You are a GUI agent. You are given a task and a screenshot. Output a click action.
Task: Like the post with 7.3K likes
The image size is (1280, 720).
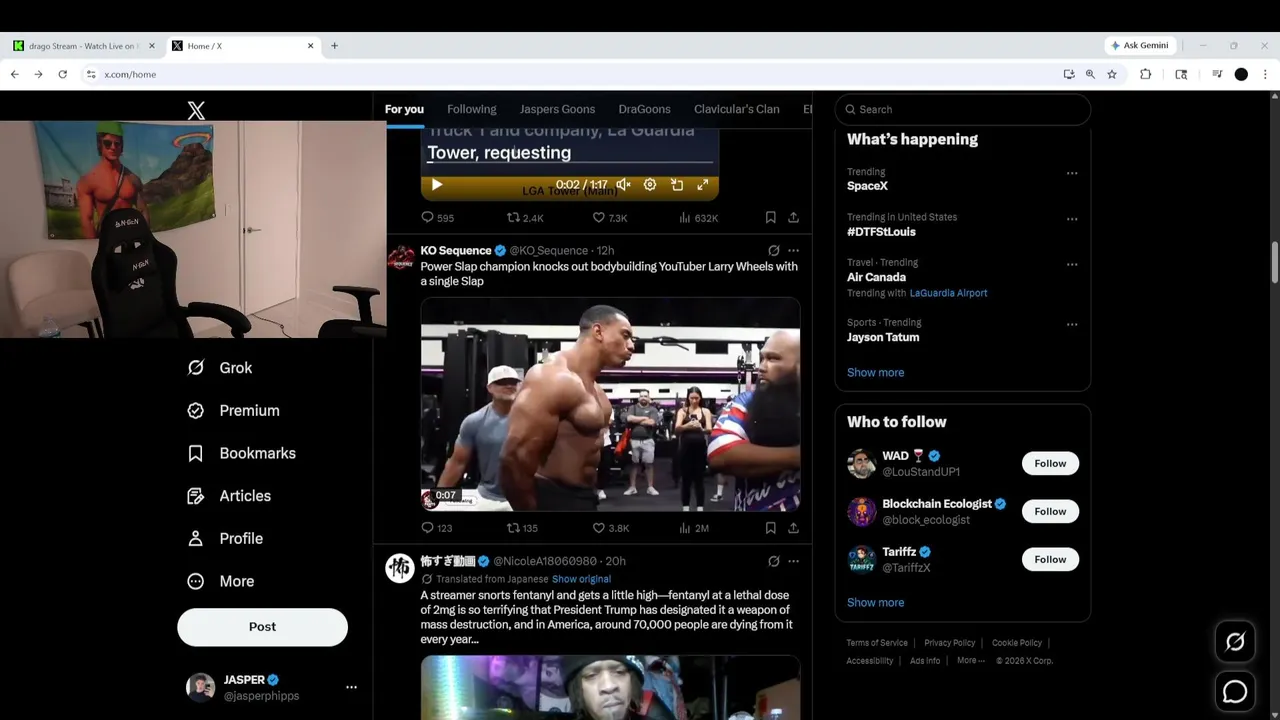(610, 218)
